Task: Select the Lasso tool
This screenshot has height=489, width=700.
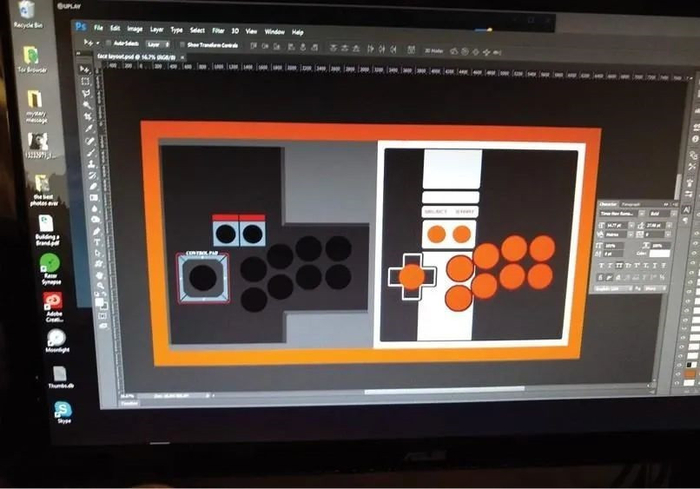Action: [86, 93]
